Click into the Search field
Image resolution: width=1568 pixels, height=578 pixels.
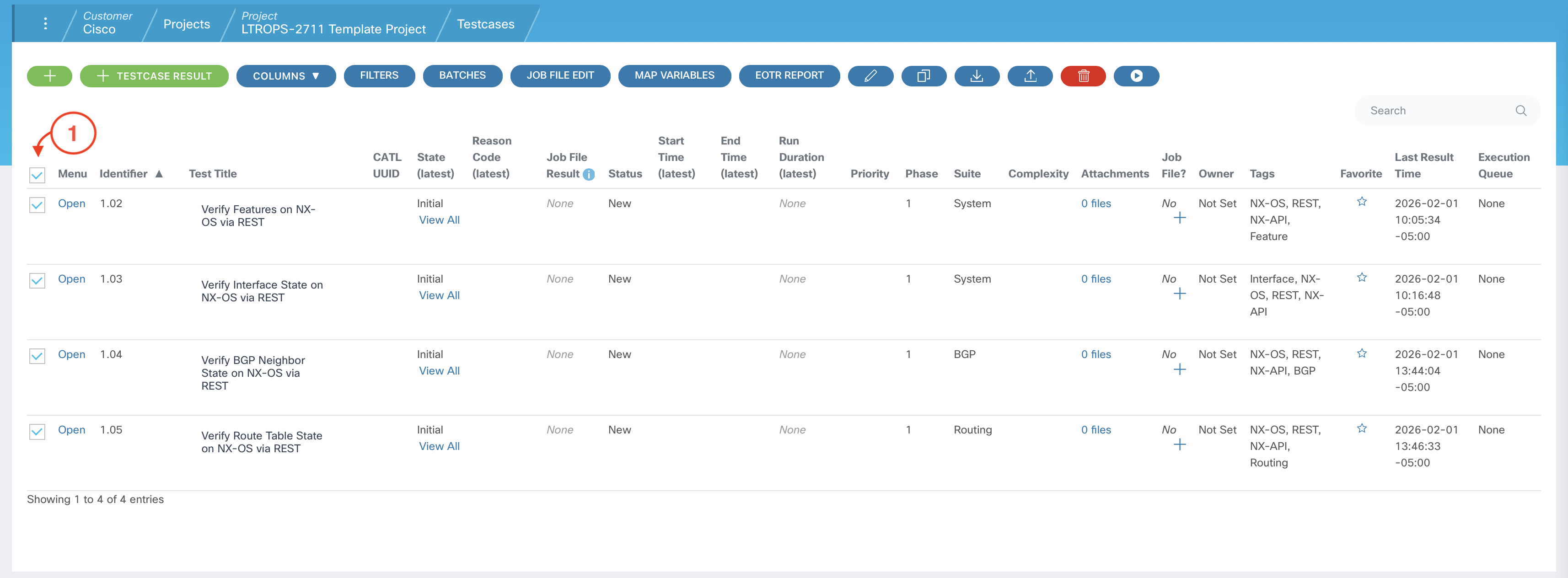pyautogui.click(x=1437, y=111)
